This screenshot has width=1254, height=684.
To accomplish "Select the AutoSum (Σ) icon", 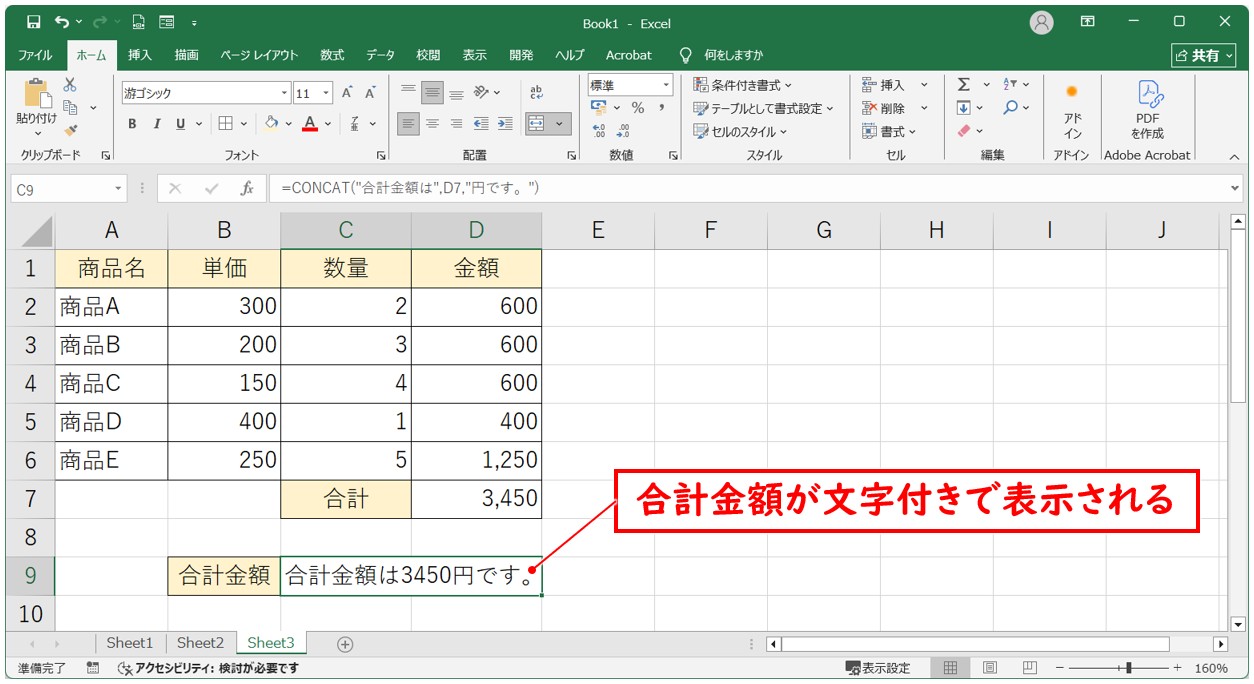I will pyautogui.click(x=963, y=84).
